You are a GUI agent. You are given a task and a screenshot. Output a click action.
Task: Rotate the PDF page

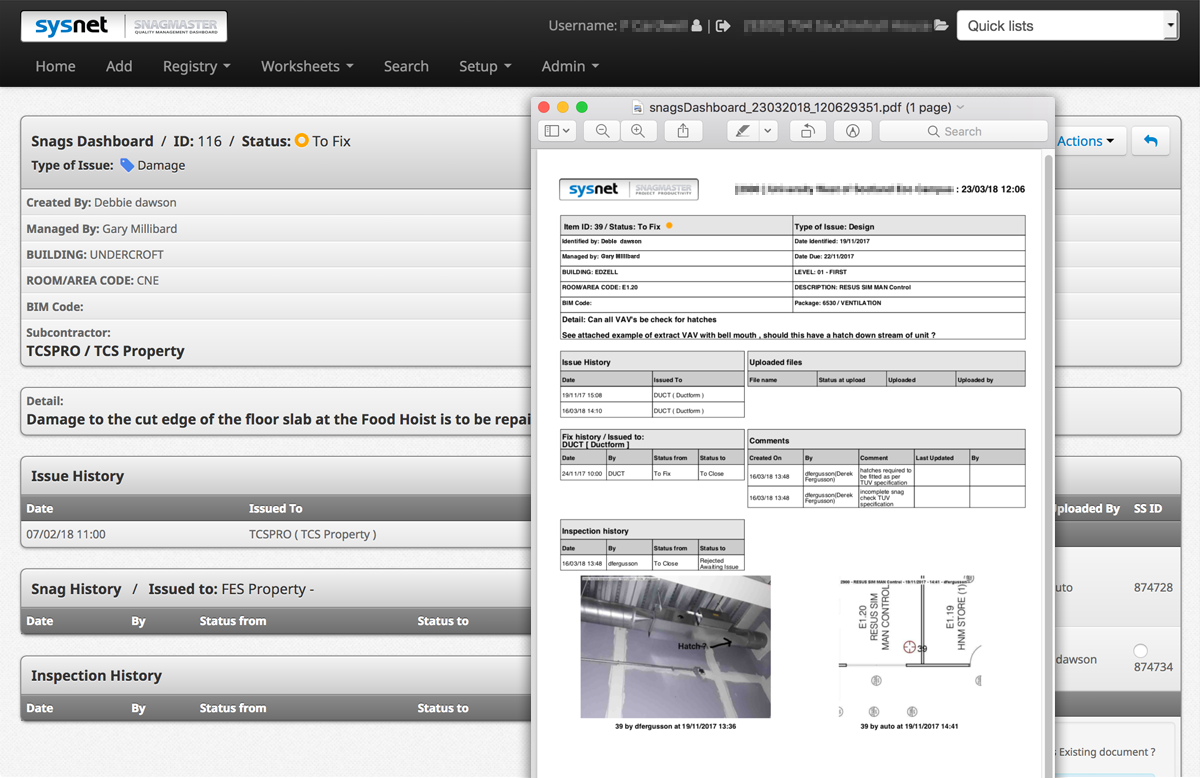[807, 131]
